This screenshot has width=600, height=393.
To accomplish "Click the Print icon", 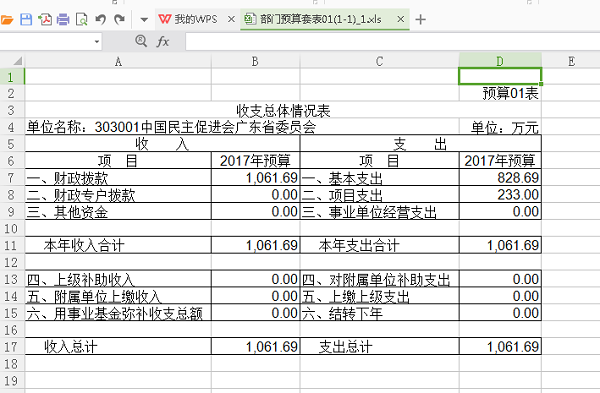I will point(63,19).
